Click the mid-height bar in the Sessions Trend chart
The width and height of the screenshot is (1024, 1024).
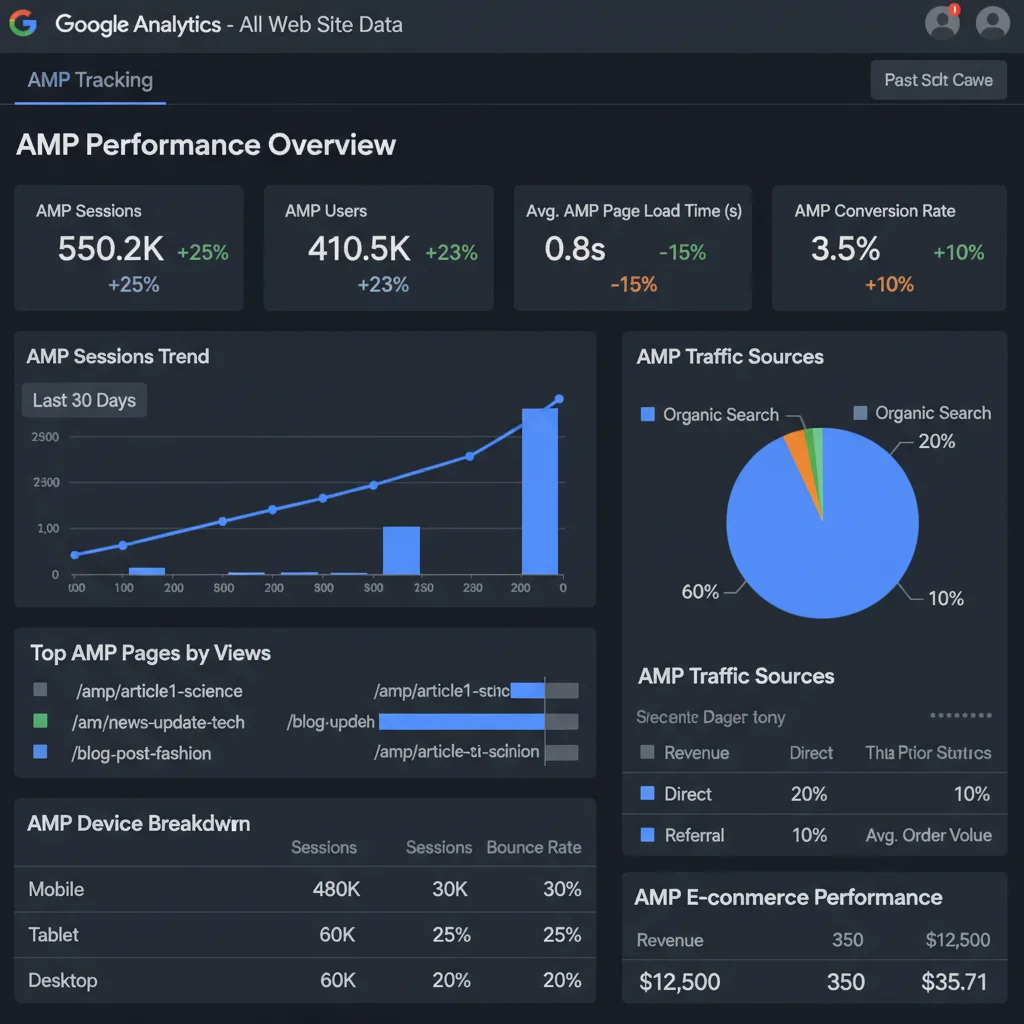401,551
